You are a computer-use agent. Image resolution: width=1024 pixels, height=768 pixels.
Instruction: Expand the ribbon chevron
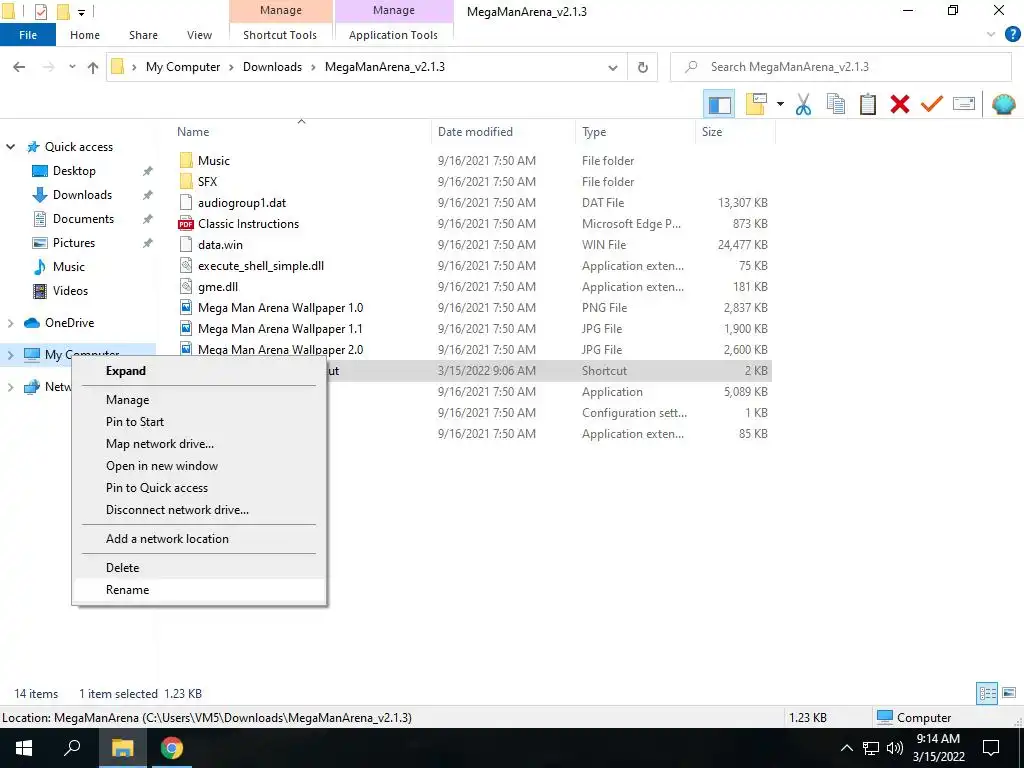991,35
